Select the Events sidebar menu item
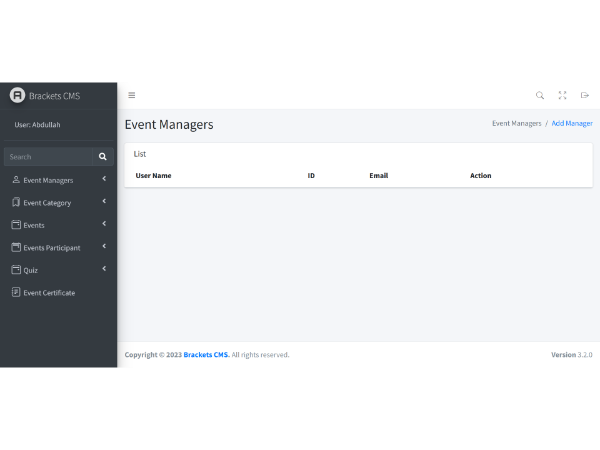The image size is (600, 450). 59,225
